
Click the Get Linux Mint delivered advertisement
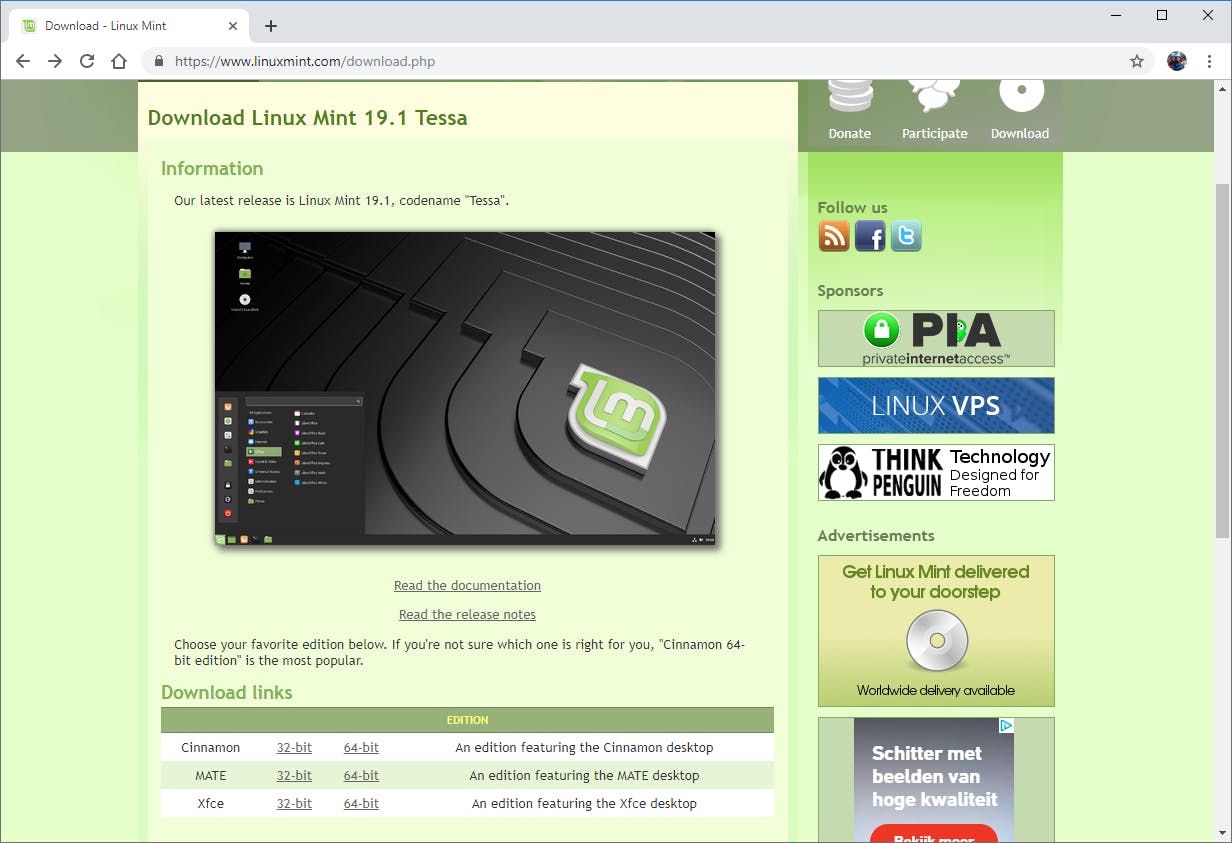coord(936,631)
